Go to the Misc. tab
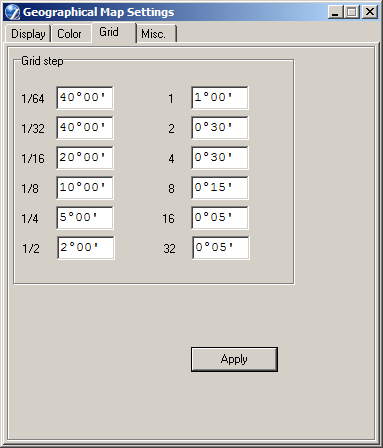This screenshot has width=383, height=448. click(x=156, y=34)
